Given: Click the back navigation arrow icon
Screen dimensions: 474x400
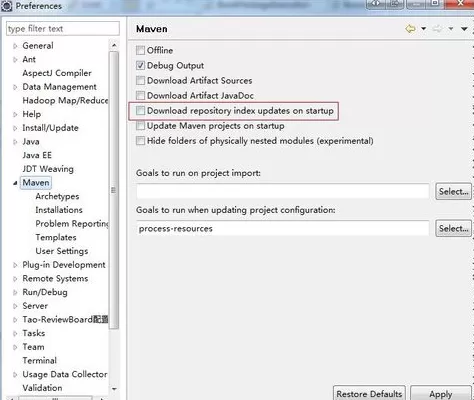Looking at the screenshot, I should click(x=411, y=29).
